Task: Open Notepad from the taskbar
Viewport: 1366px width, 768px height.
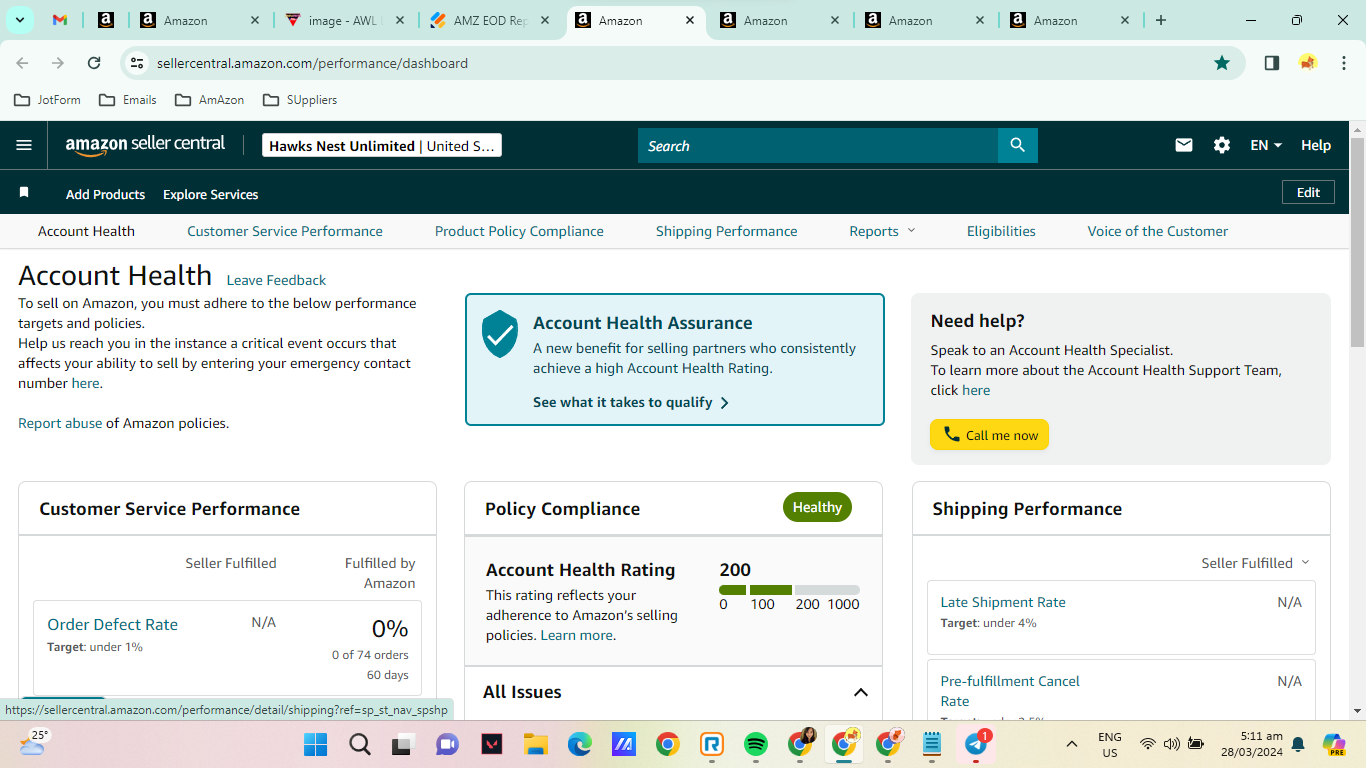Action: pos(932,744)
